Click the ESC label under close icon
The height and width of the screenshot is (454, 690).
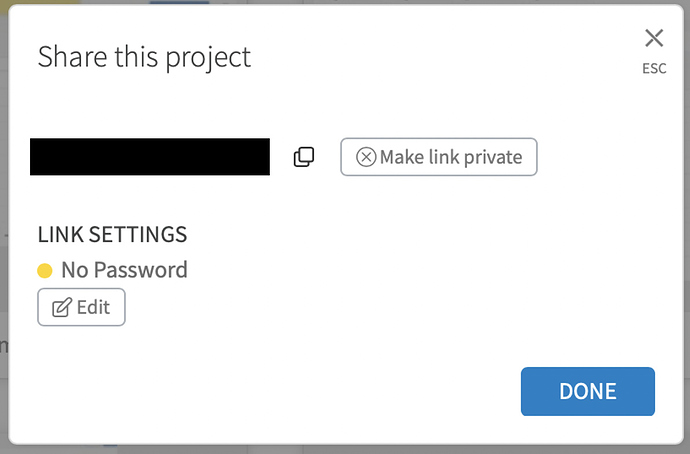tap(654, 70)
